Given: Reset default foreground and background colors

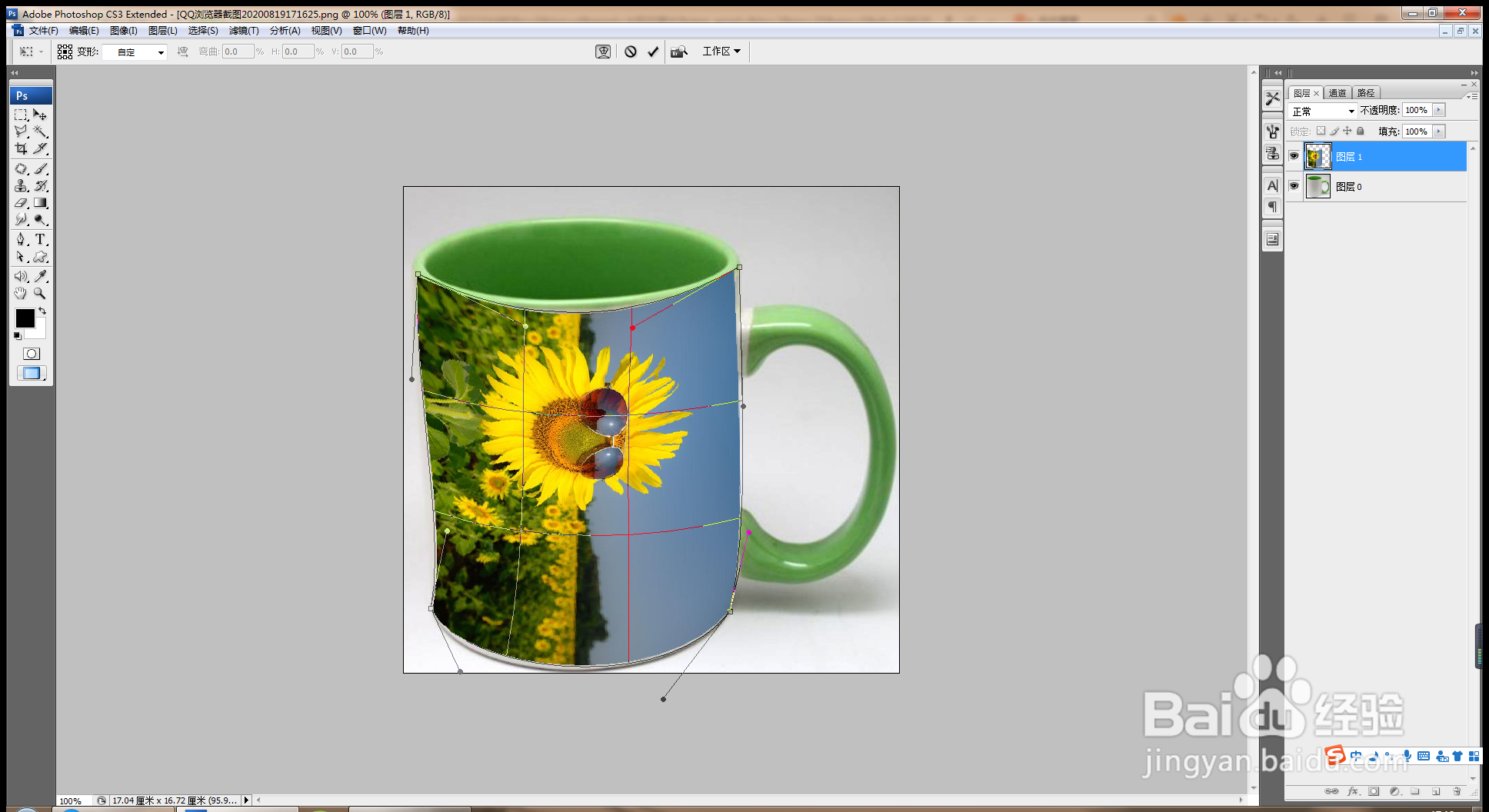Looking at the screenshot, I should tap(18, 336).
